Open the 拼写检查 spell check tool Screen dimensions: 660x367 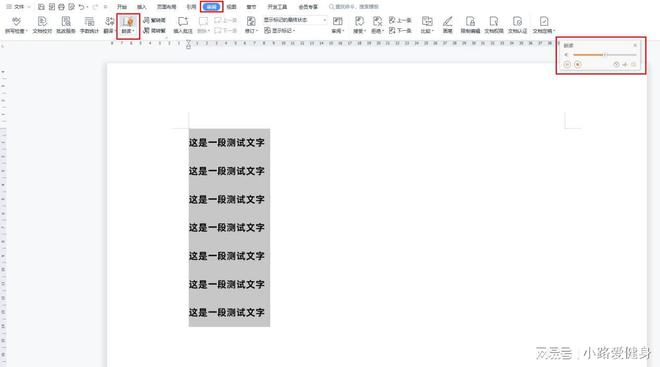click(16, 25)
